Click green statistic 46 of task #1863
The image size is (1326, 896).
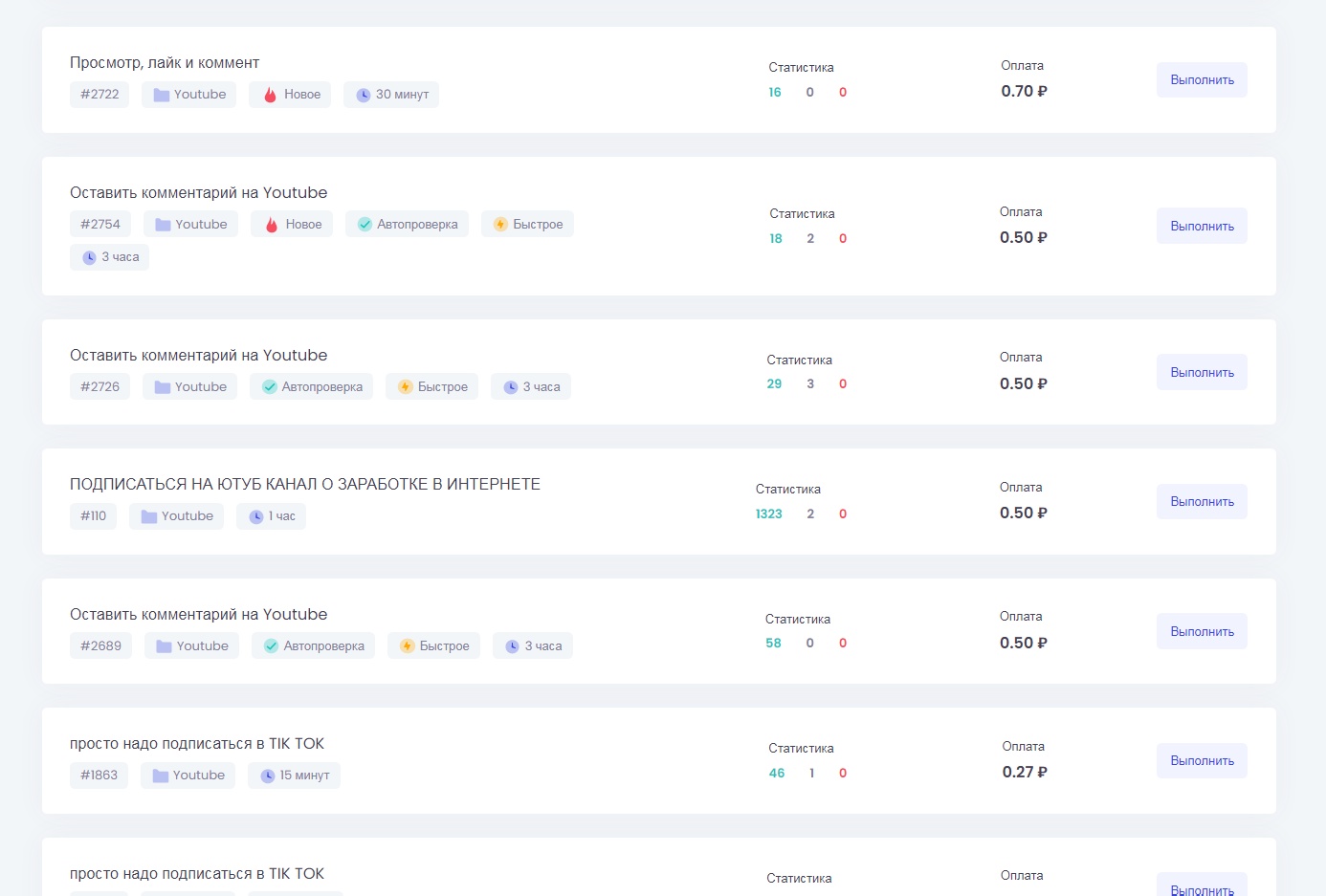click(x=777, y=774)
